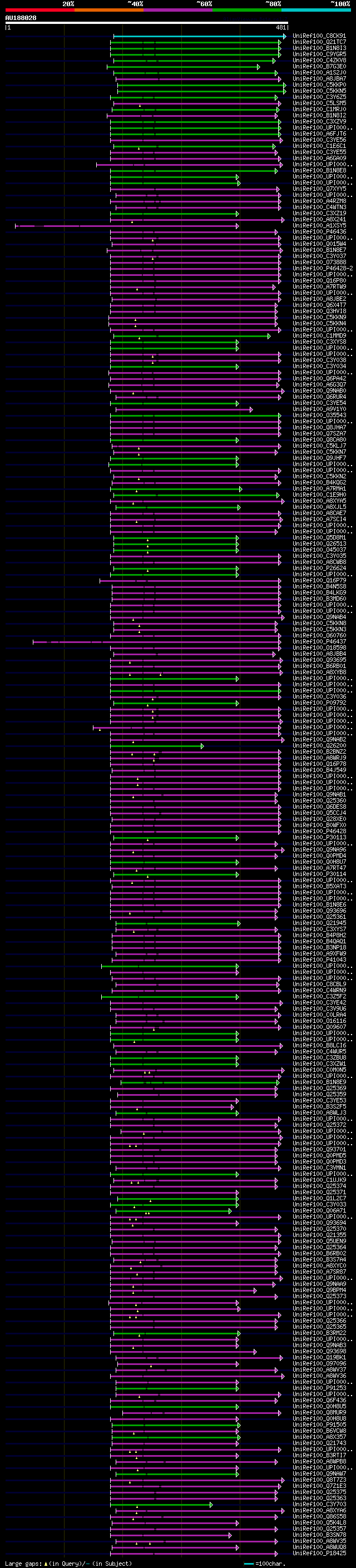Open hit UniRef100_C8CK91
Viewport: 356px width, 1568px height.
pyautogui.click(x=319, y=36)
